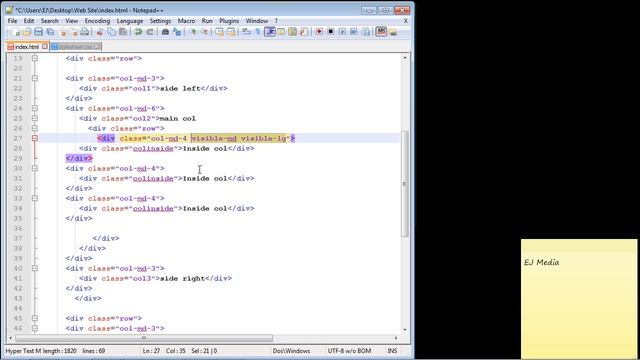Viewport: 640px width, 360px height.
Task: Start recording a macro with red dot
Action: tap(319, 32)
